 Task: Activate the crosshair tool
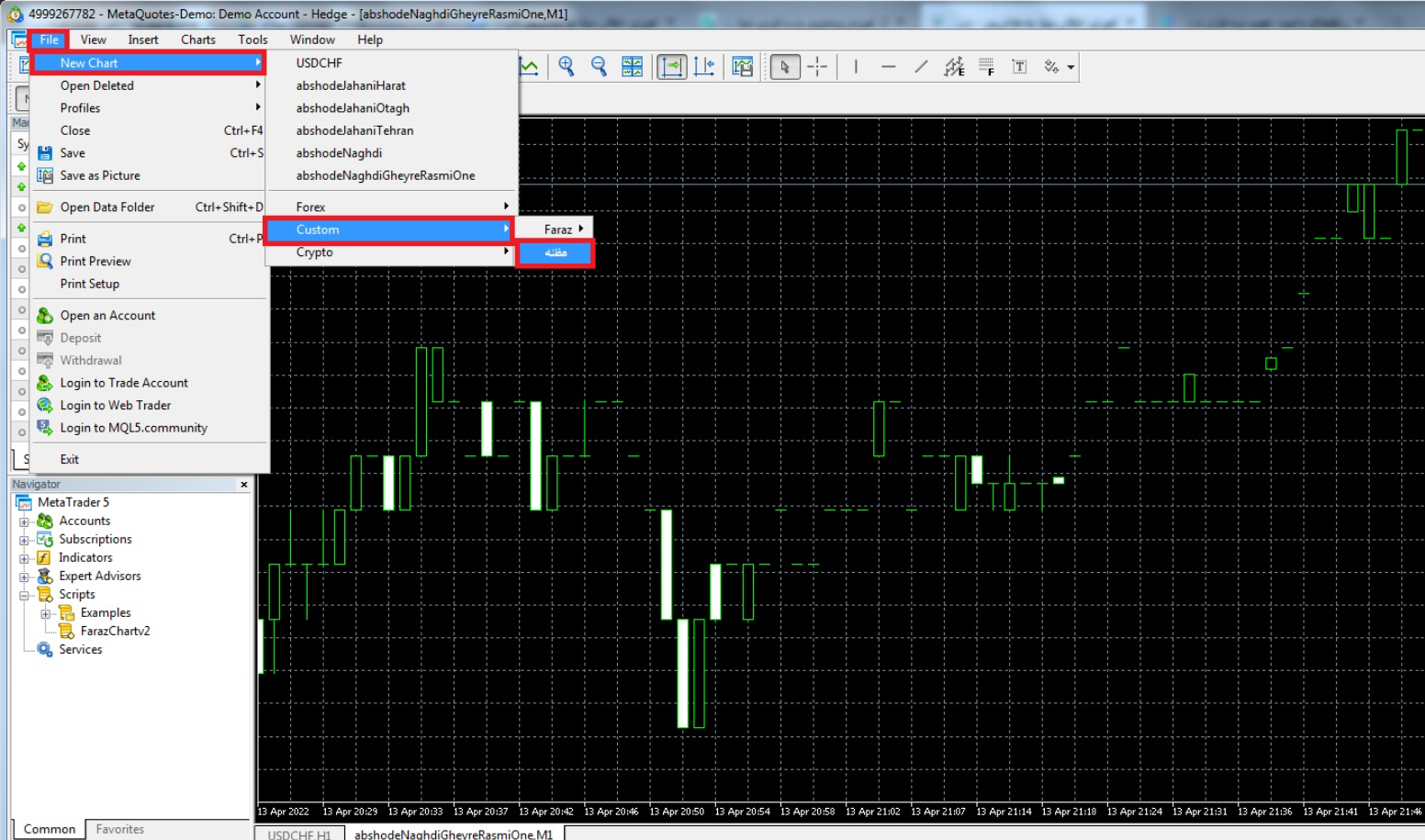(x=817, y=66)
